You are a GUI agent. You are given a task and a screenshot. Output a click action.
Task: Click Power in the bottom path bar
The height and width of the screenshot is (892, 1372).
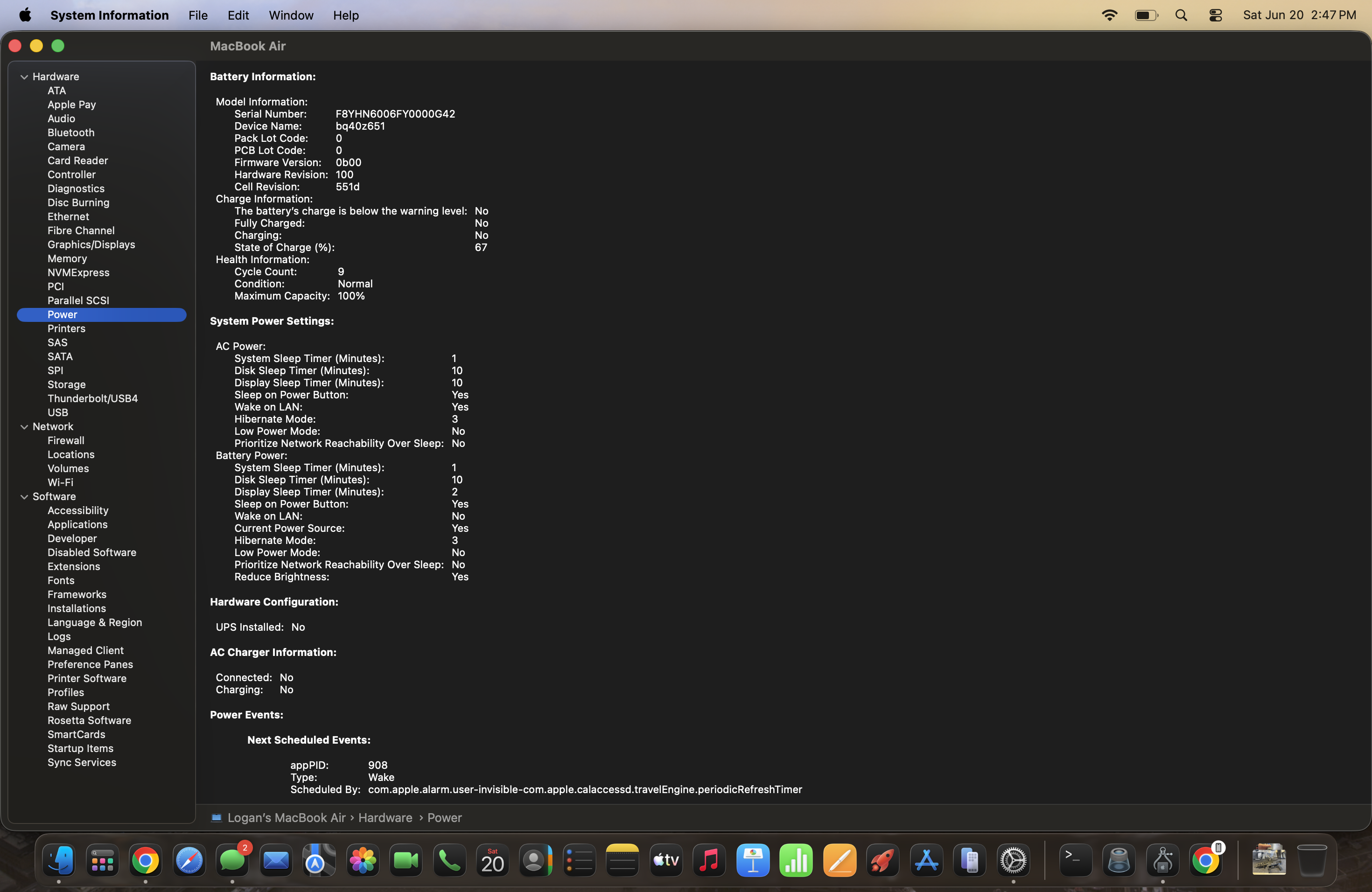[444, 818]
